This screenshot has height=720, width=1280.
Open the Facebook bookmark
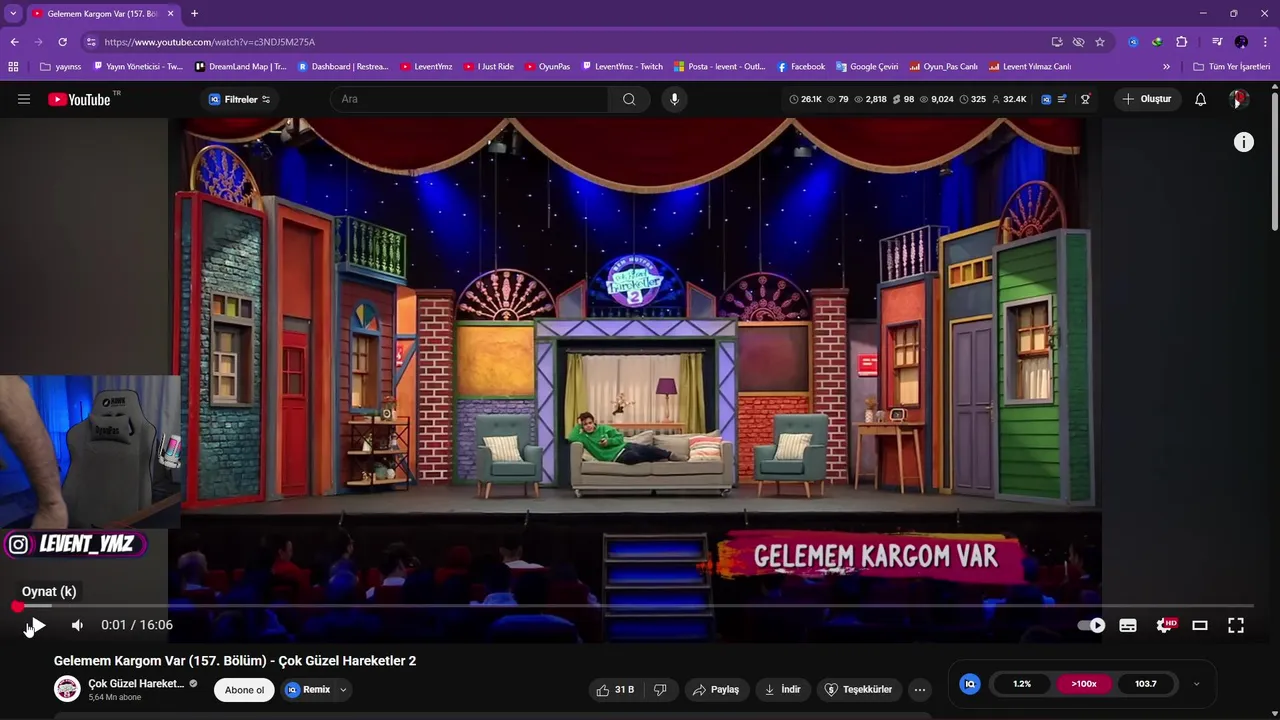[801, 67]
